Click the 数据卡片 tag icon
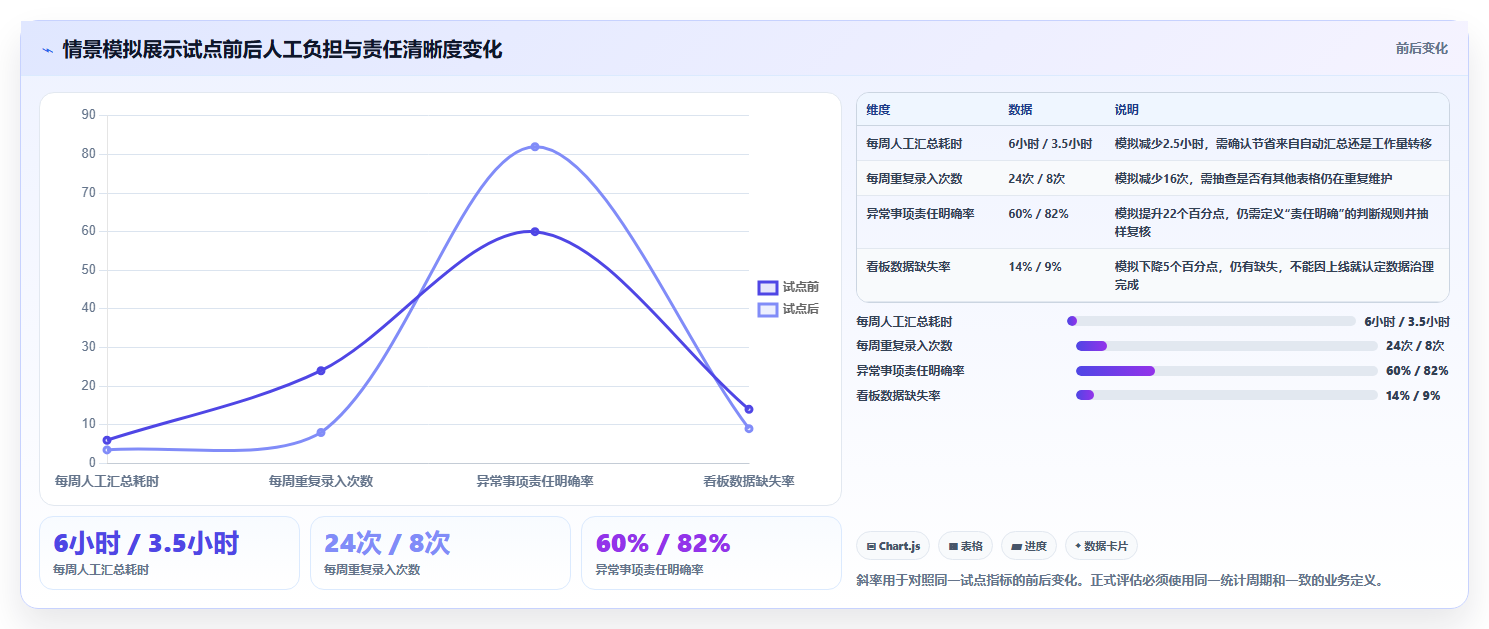The image size is (1489, 629). pos(1078,547)
